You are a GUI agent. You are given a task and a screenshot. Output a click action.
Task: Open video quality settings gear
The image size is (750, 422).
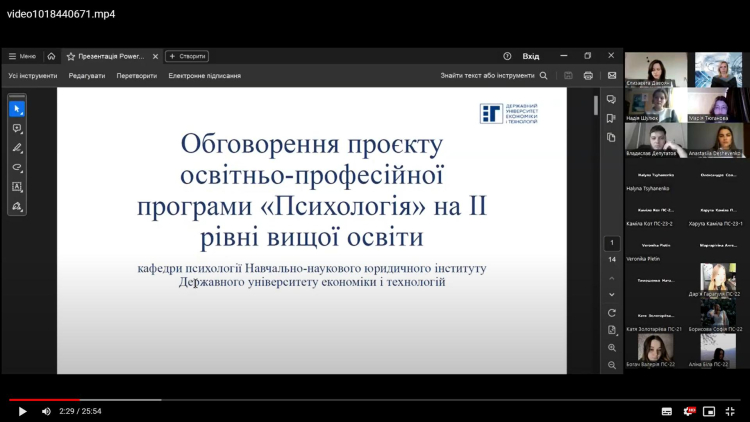pyautogui.click(x=688, y=411)
